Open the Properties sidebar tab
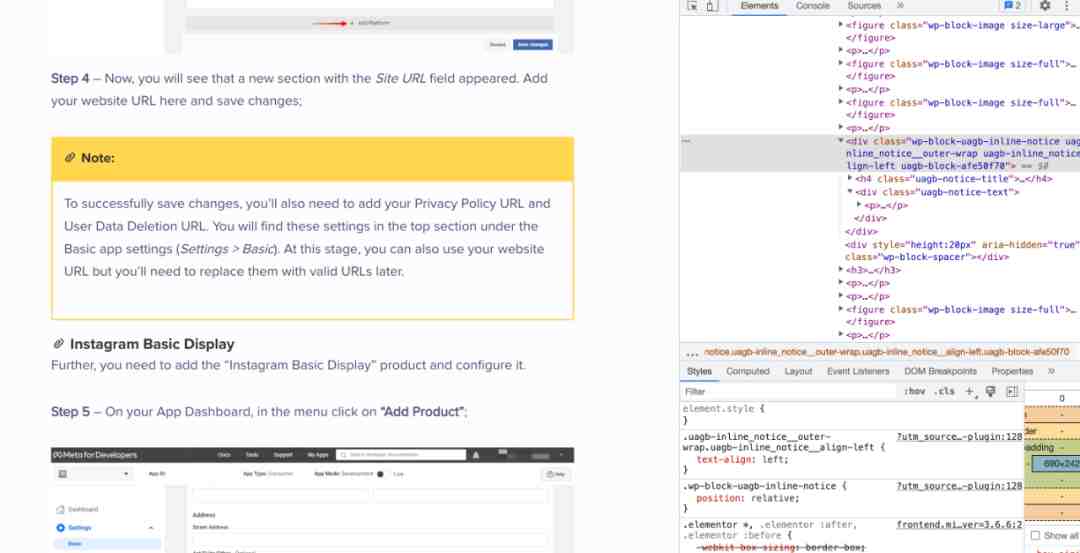The height and width of the screenshot is (553, 1080). click(1012, 371)
